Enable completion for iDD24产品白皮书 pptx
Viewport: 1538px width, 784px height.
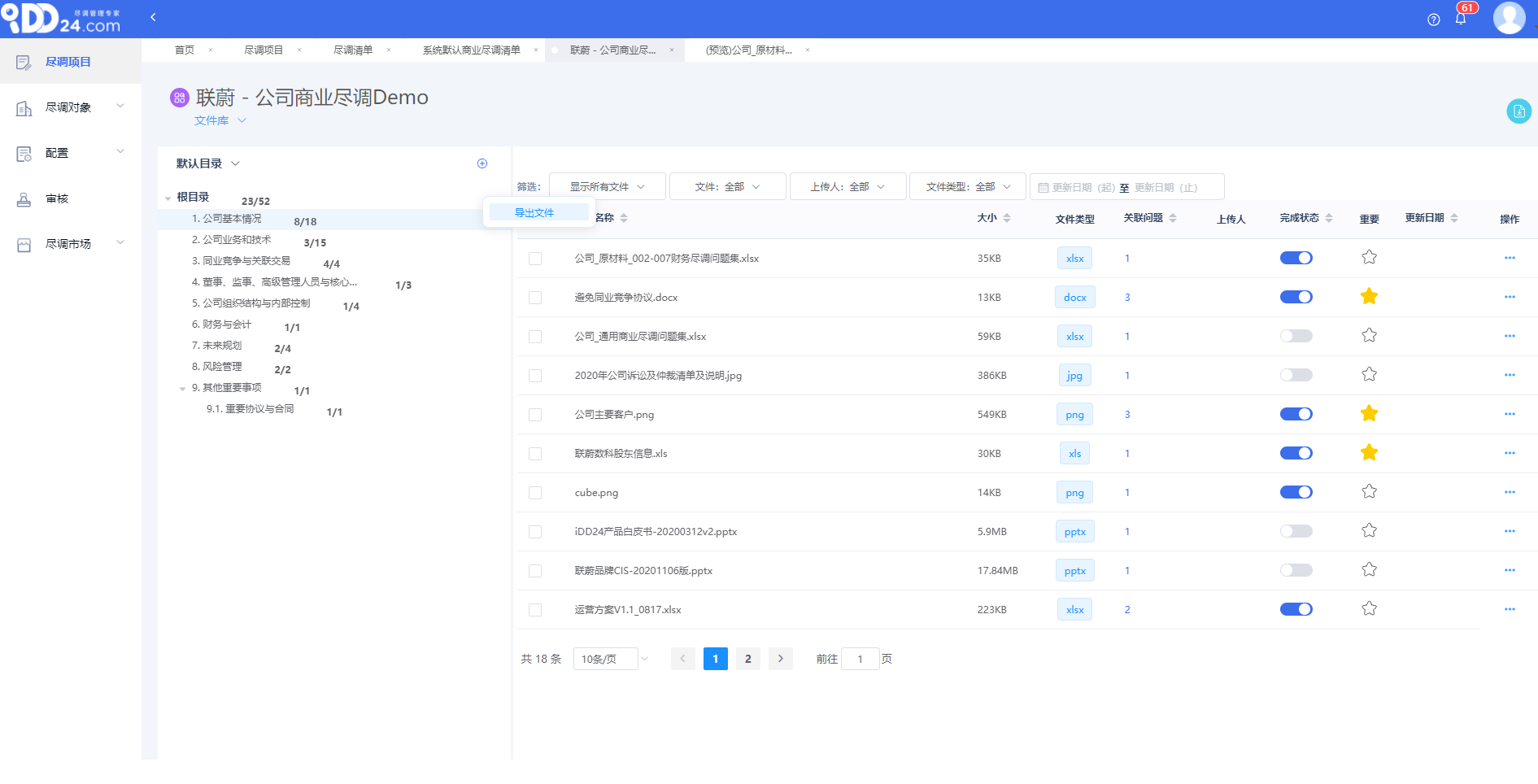click(x=1296, y=531)
